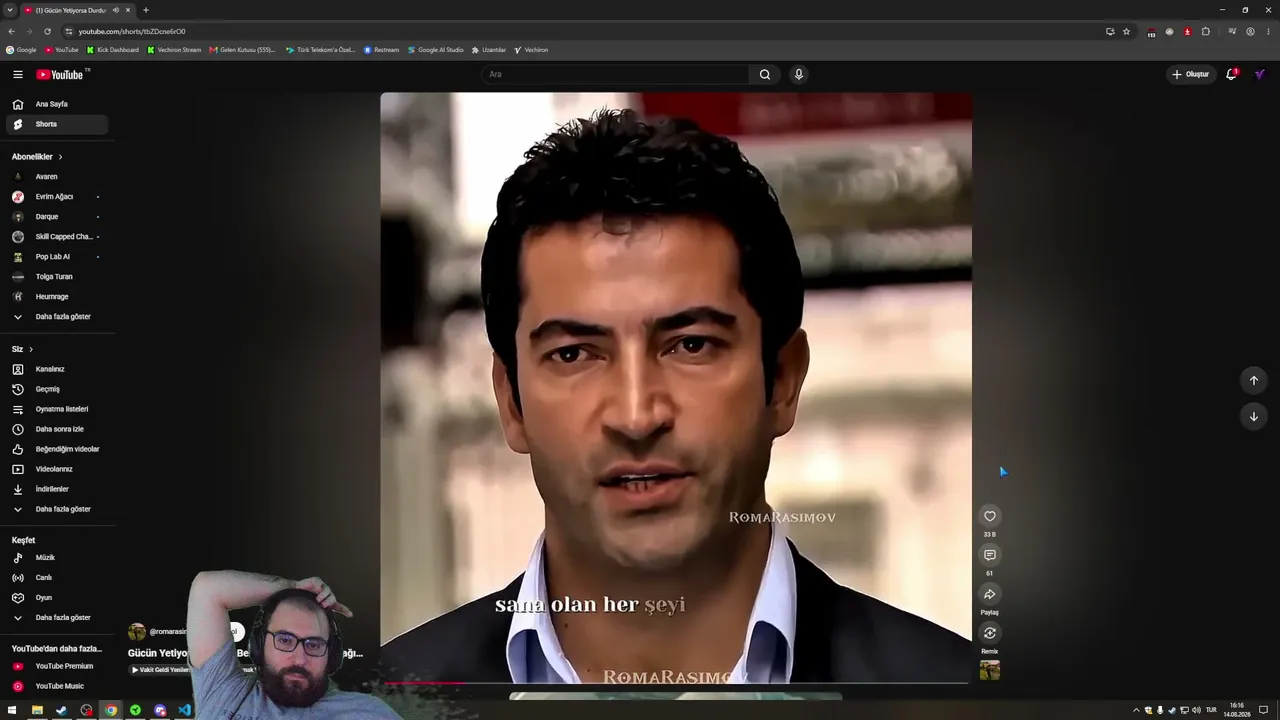
Task: Open the Kick Dashboard bookmark
Action: pyautogui.click(x=113, y=50)
